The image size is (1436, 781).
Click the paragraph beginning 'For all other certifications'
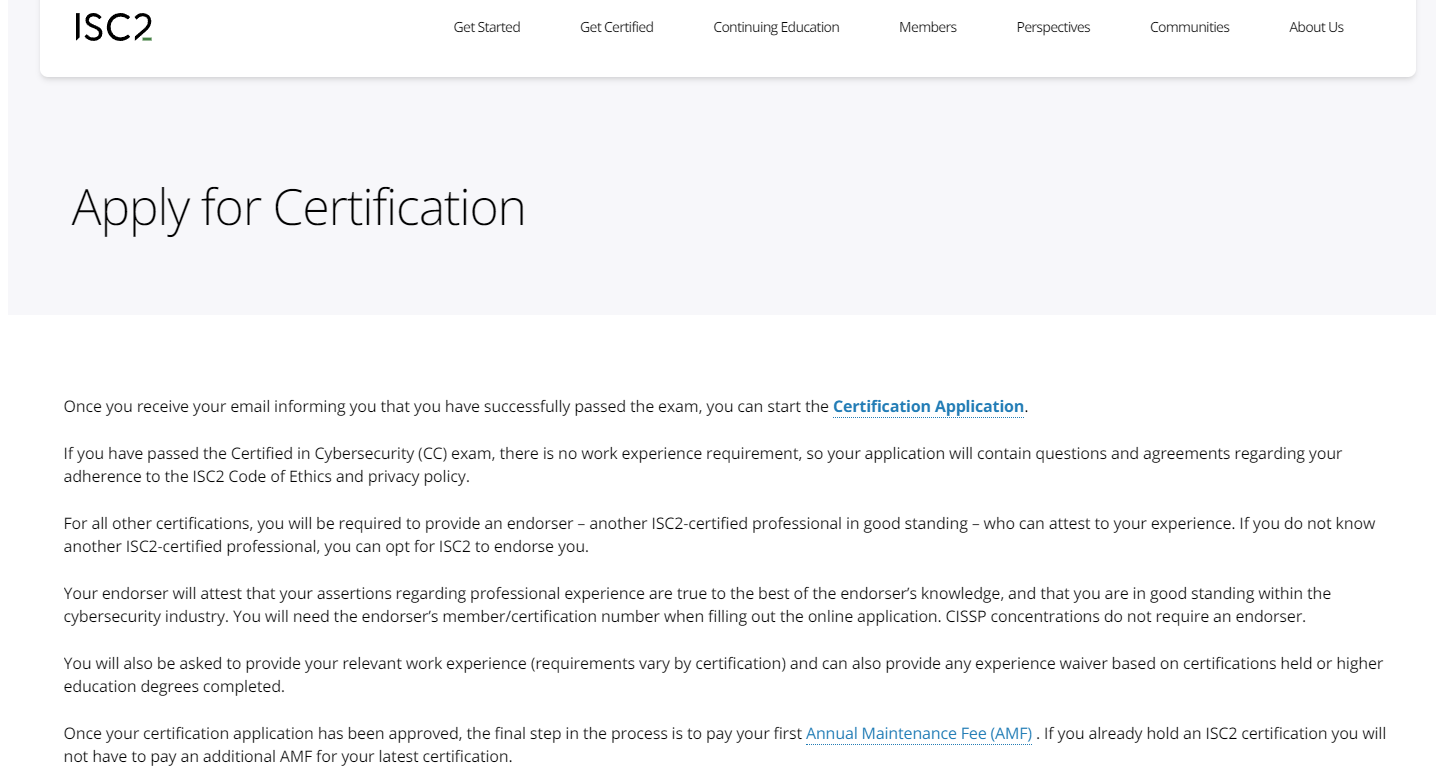click(x=719, y=535)
